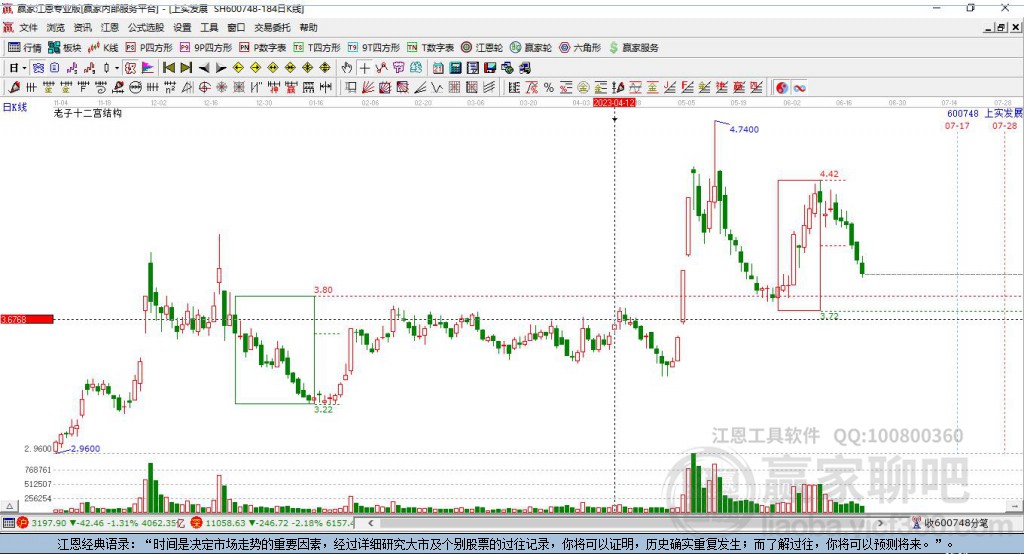Click the black right arrow icon
This screenshot has height=554, width=1024.
[x=221, y=68]
